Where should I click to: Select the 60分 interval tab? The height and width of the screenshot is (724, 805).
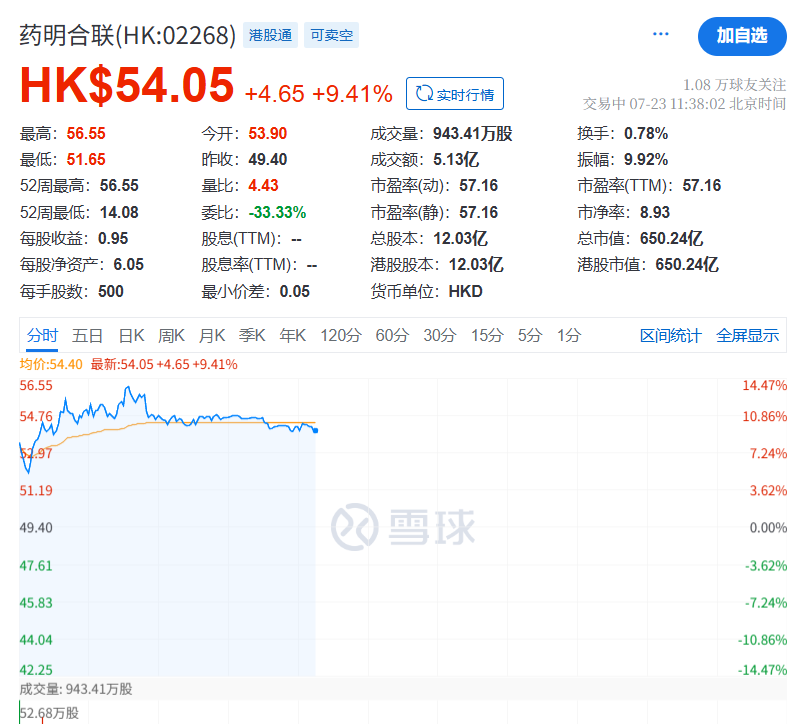[393, 336]
